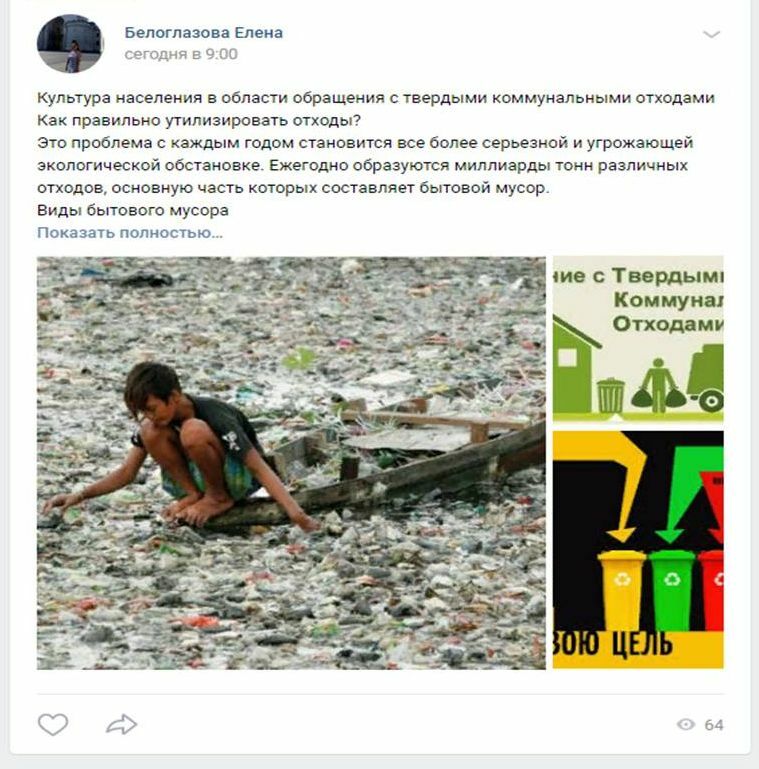The image size is (759, 769).
Task: Click the garbage truck in the green illustration
Action: coord(706,378)
